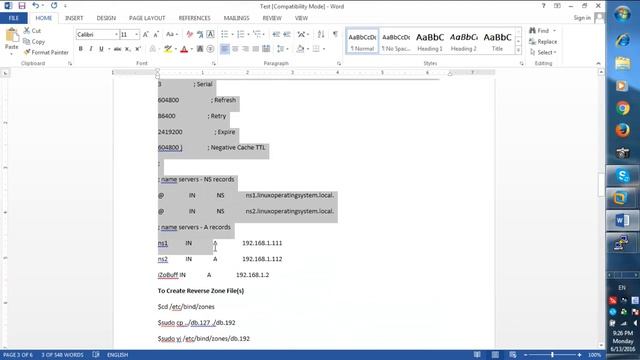The image size is (640, 360).
Task: Click the Shading paint bucket icon
Action: (x=300, y=49)
